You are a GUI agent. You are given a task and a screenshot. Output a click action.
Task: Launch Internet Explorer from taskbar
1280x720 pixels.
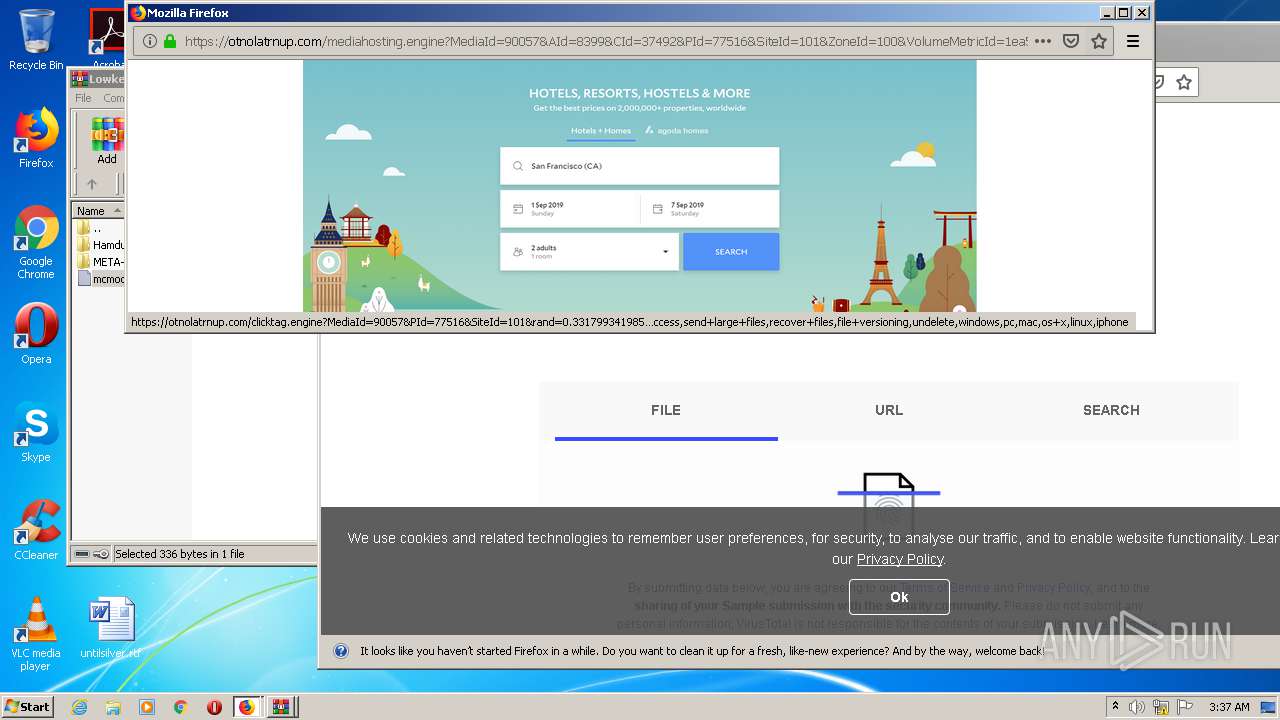click(x=79, y=707)
